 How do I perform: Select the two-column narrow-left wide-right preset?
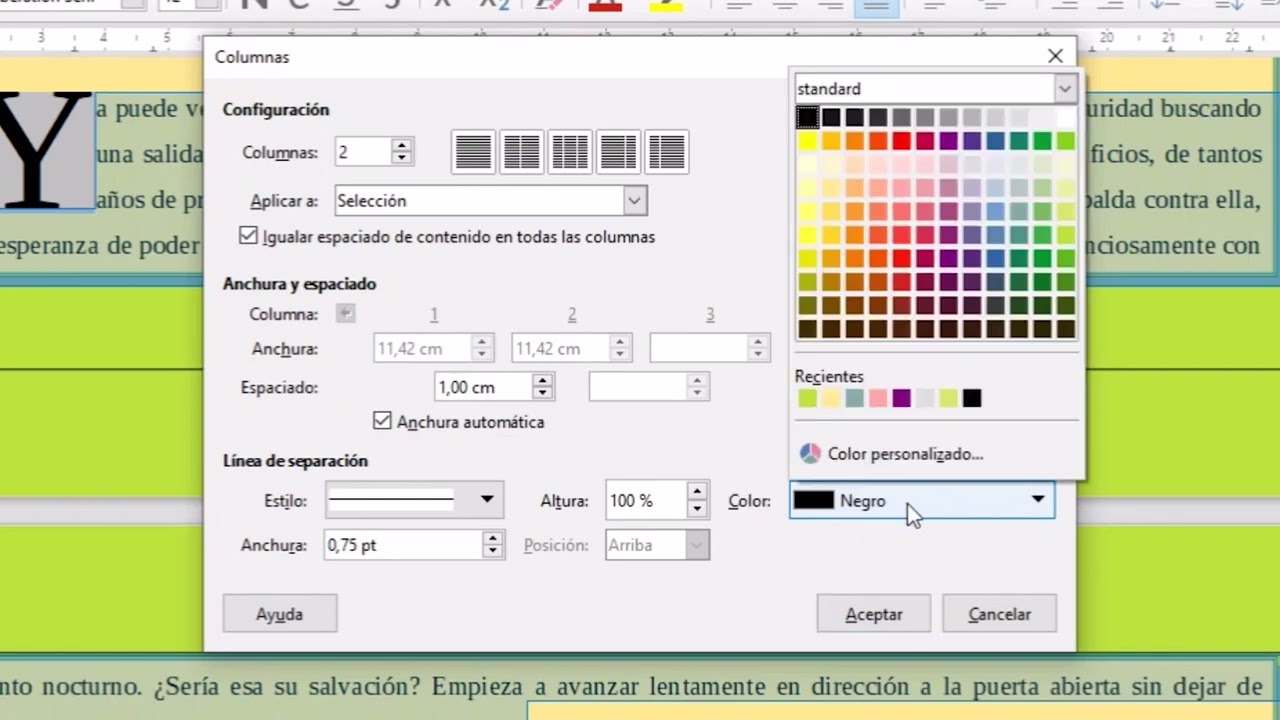(x=666, y=153)
